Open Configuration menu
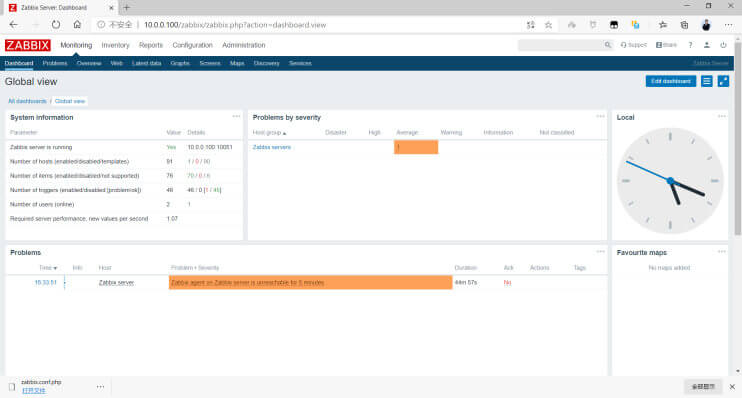742x398 pixels. (x=193, y=45)
